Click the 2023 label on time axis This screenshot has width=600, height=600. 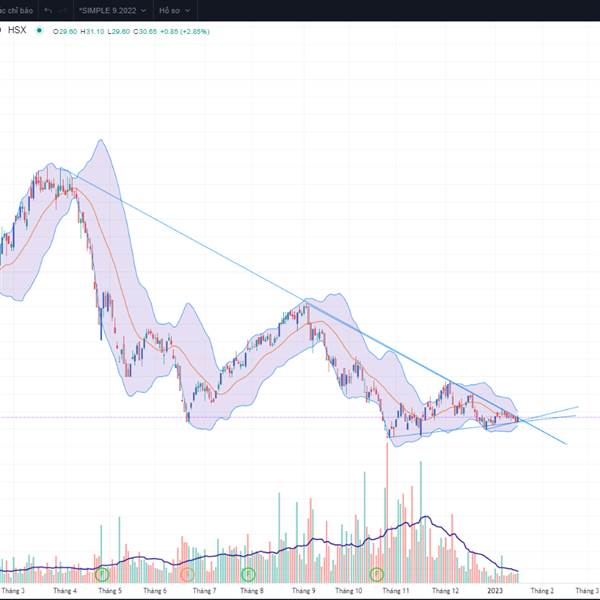pos(494,591)
